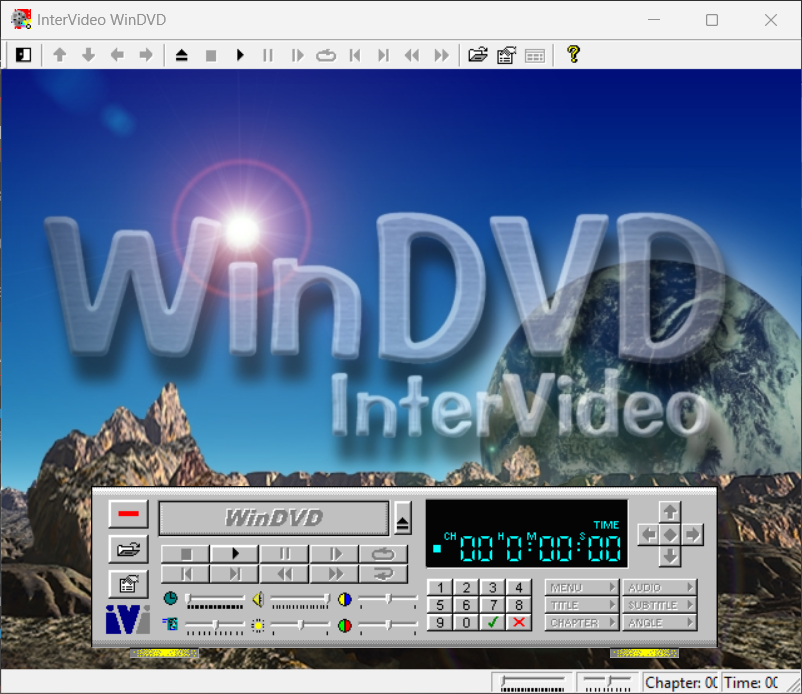Open Properties from the top toolbar

tap(506, 55)
